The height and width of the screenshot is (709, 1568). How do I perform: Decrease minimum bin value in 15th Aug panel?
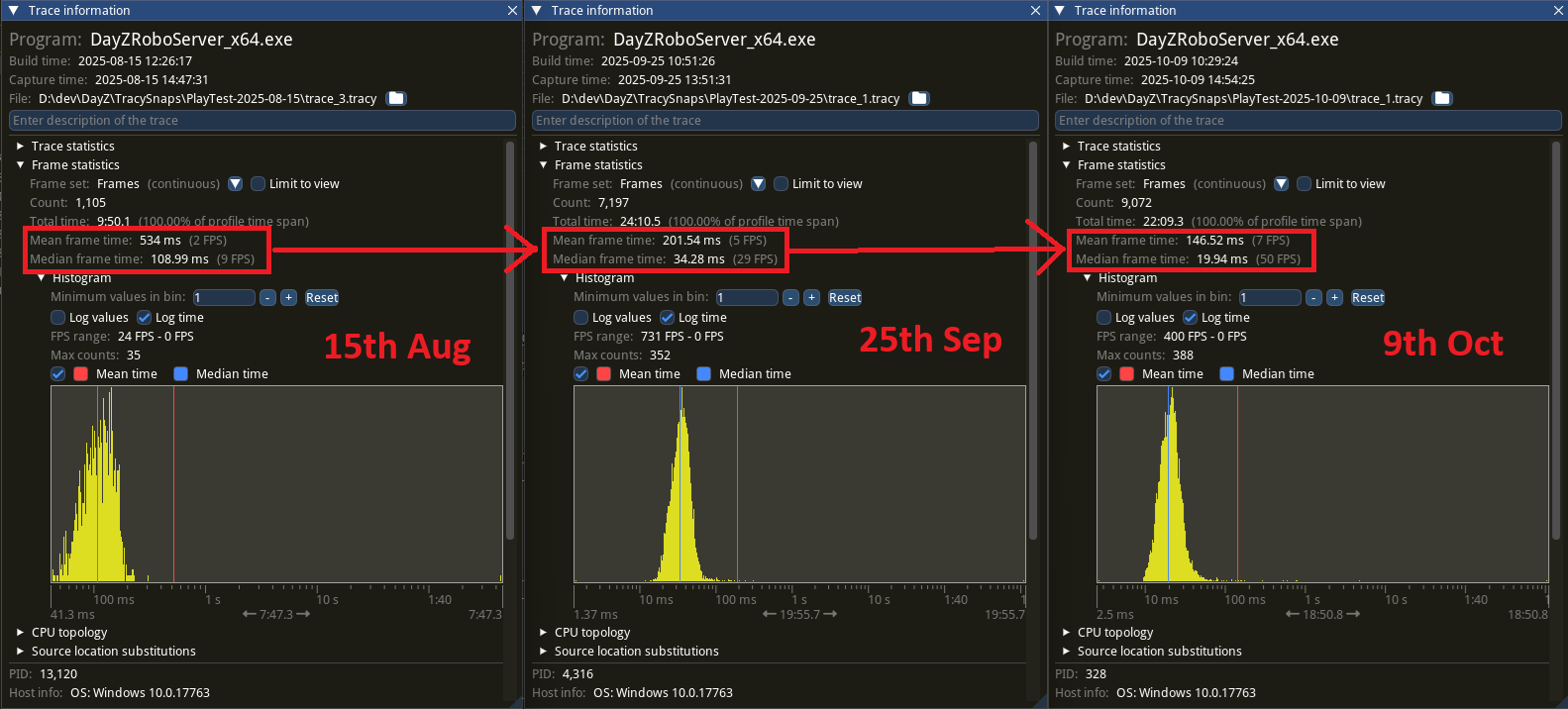pos(267,298)
